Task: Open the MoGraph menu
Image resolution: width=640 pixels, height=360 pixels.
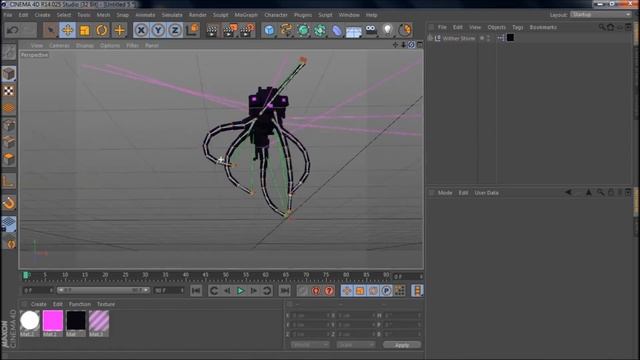Action: [246, 15]
